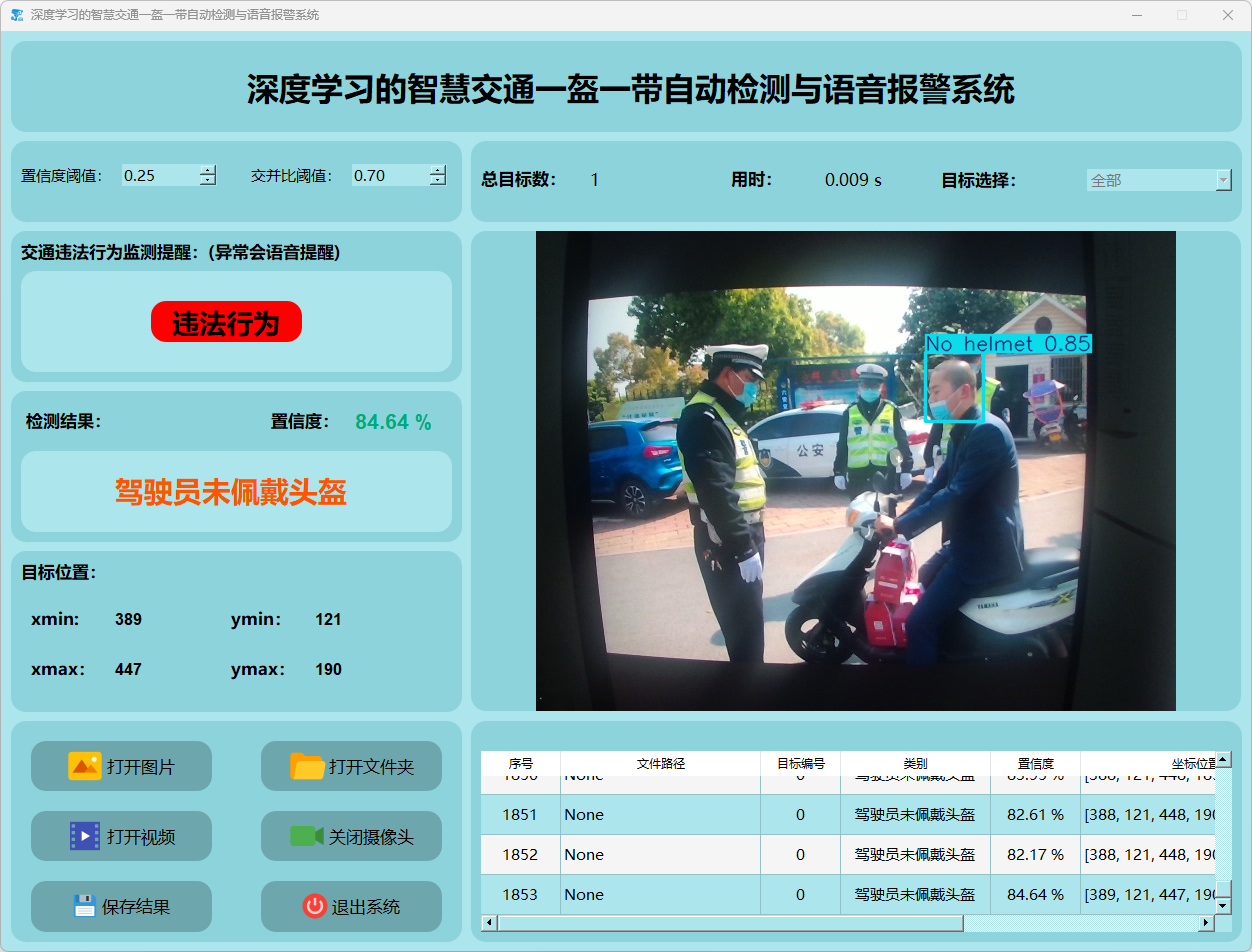Click the green camera icon
1252x952 pixels.
pos(306,836)
